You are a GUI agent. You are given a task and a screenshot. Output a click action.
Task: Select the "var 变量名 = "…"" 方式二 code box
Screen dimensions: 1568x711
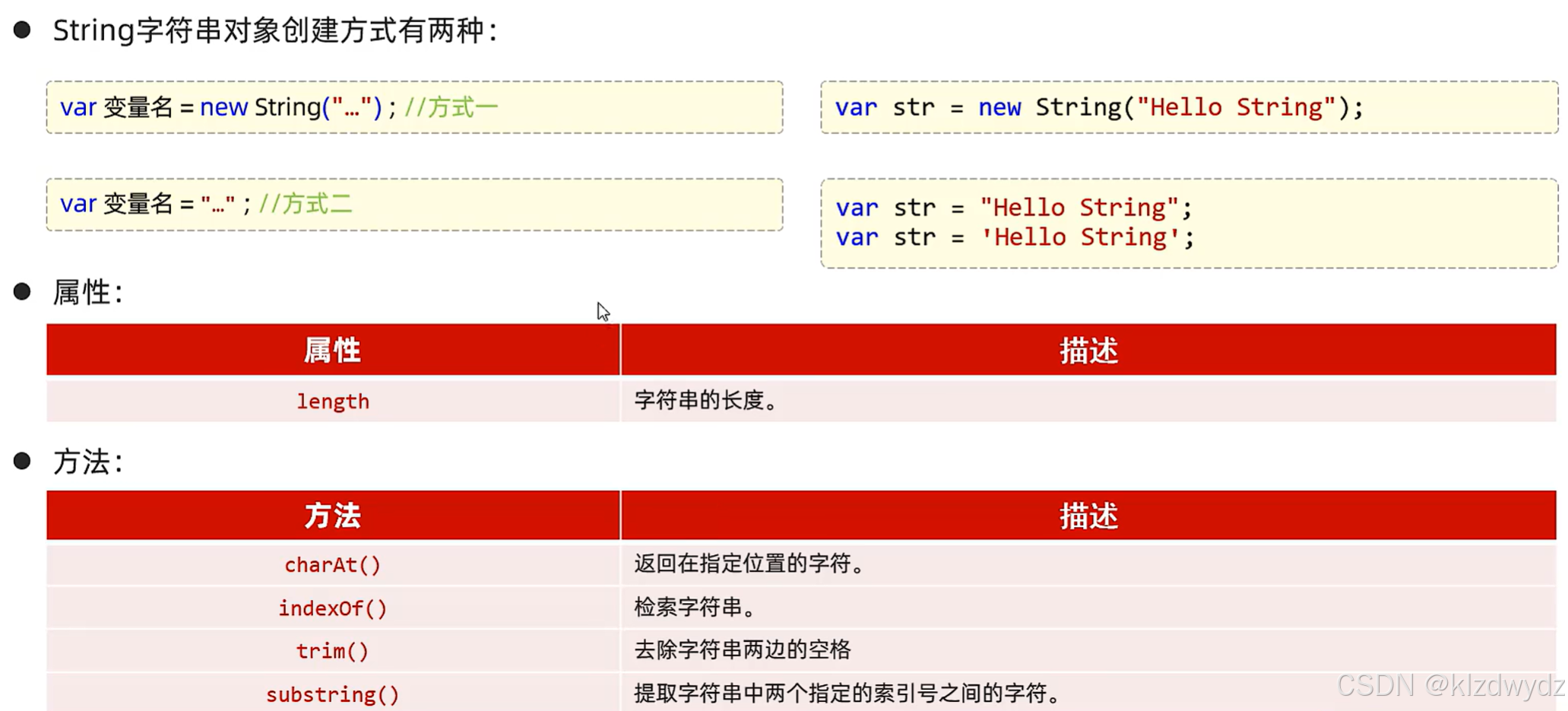pos(413,204)
